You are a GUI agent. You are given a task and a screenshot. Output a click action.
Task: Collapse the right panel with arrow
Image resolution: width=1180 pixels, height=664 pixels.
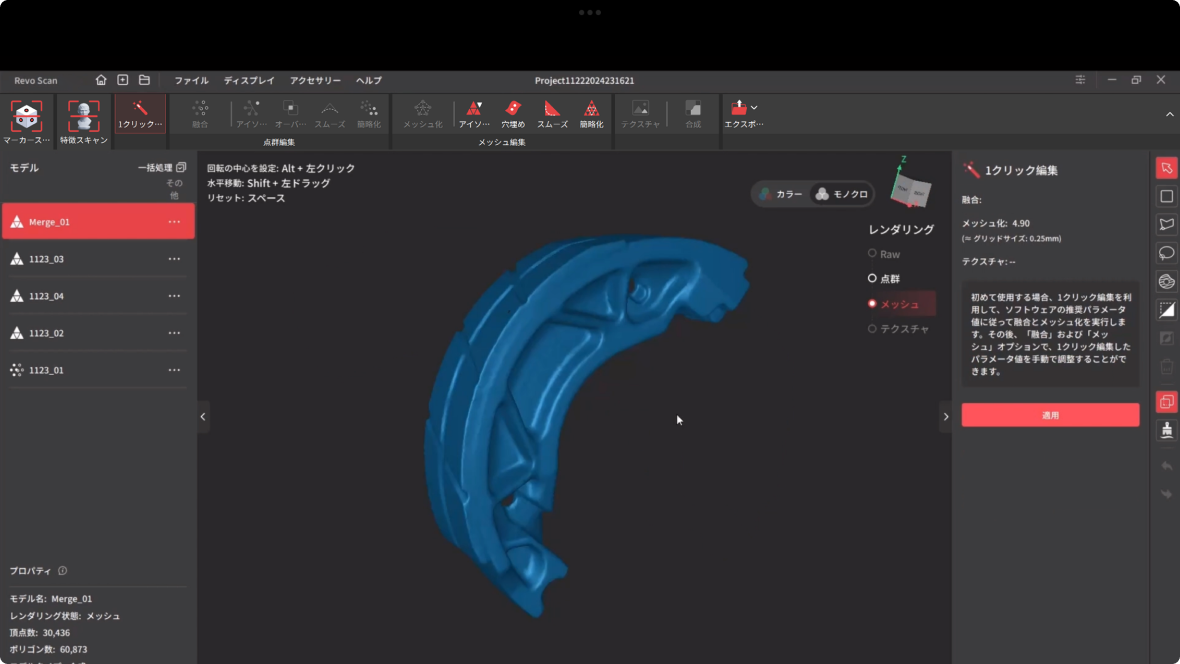[946, 417]
